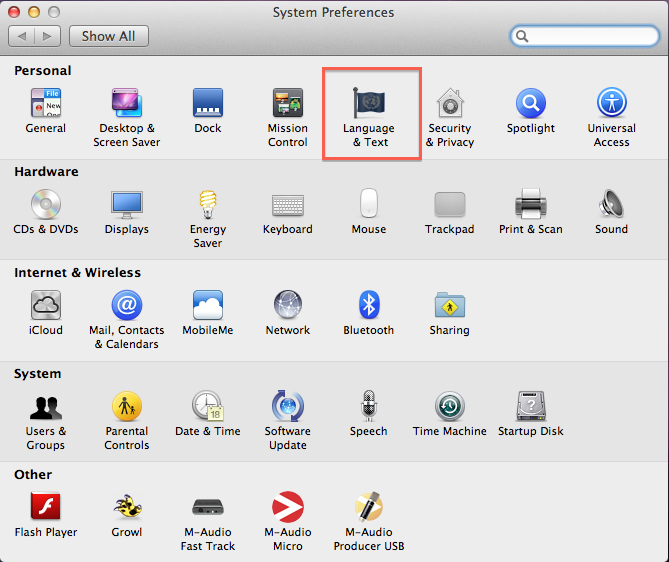
Task: Open Print & Scan settings
Action: (x=530, y=205)
